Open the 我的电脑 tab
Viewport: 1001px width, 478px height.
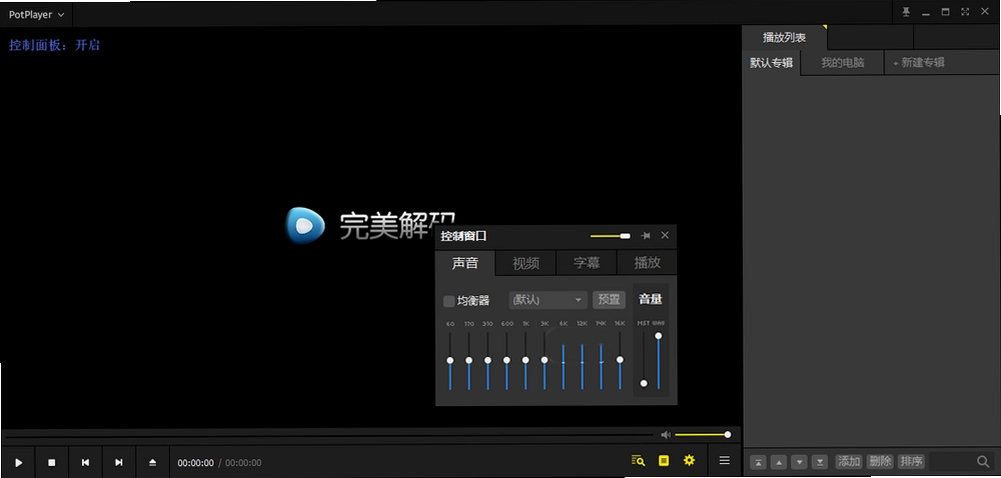pyautogui.click(x=843, y=63)
